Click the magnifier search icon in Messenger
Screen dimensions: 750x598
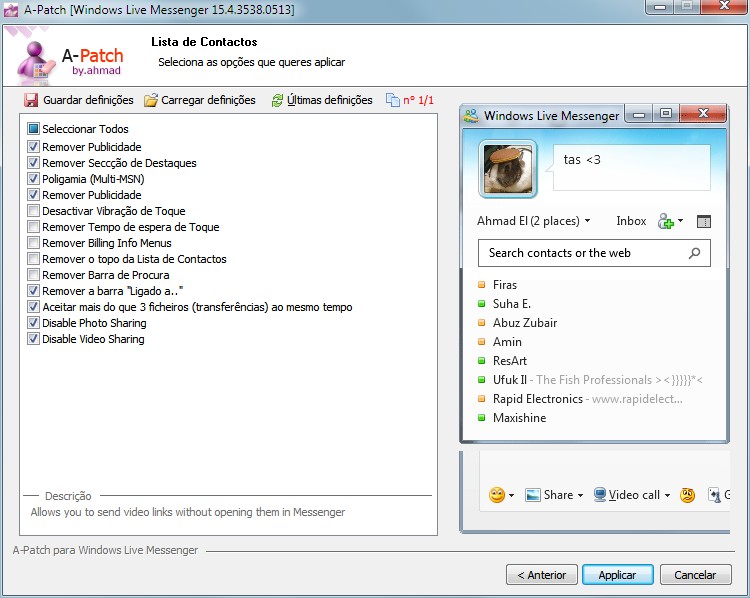(694, 253)
